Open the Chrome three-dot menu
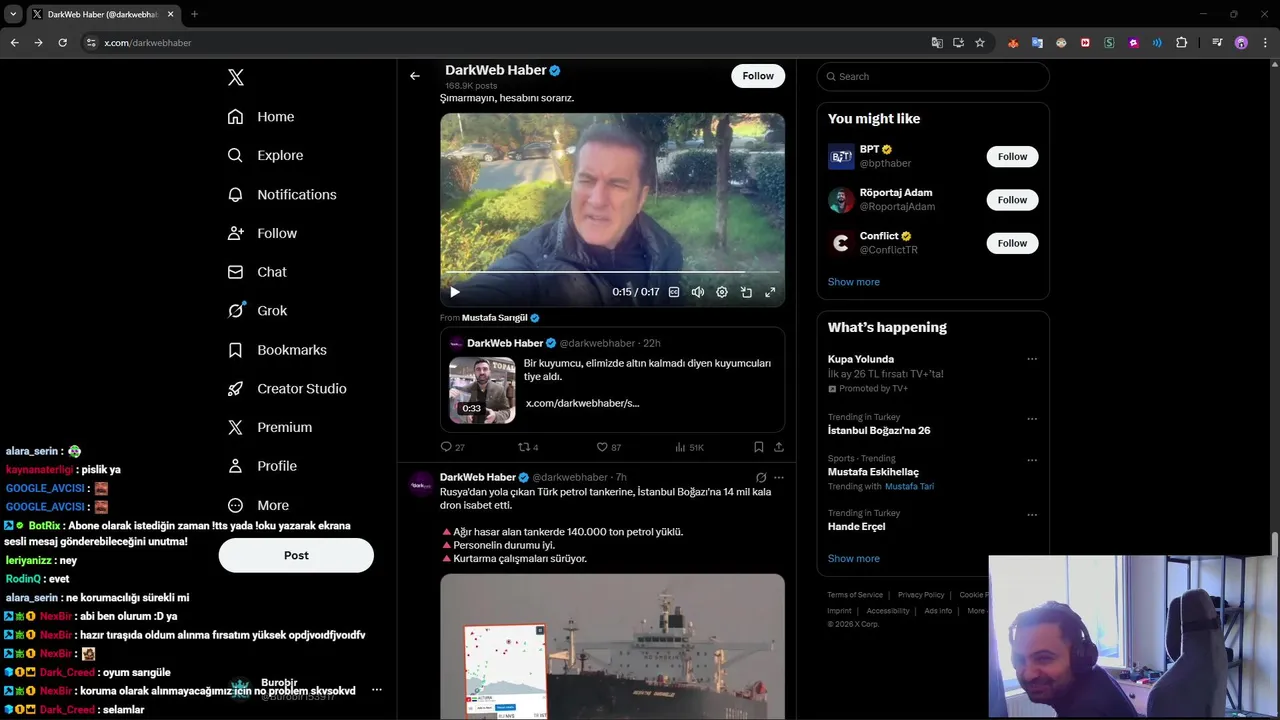Viewport: 1280px width, 720px height. [1265, 43]
